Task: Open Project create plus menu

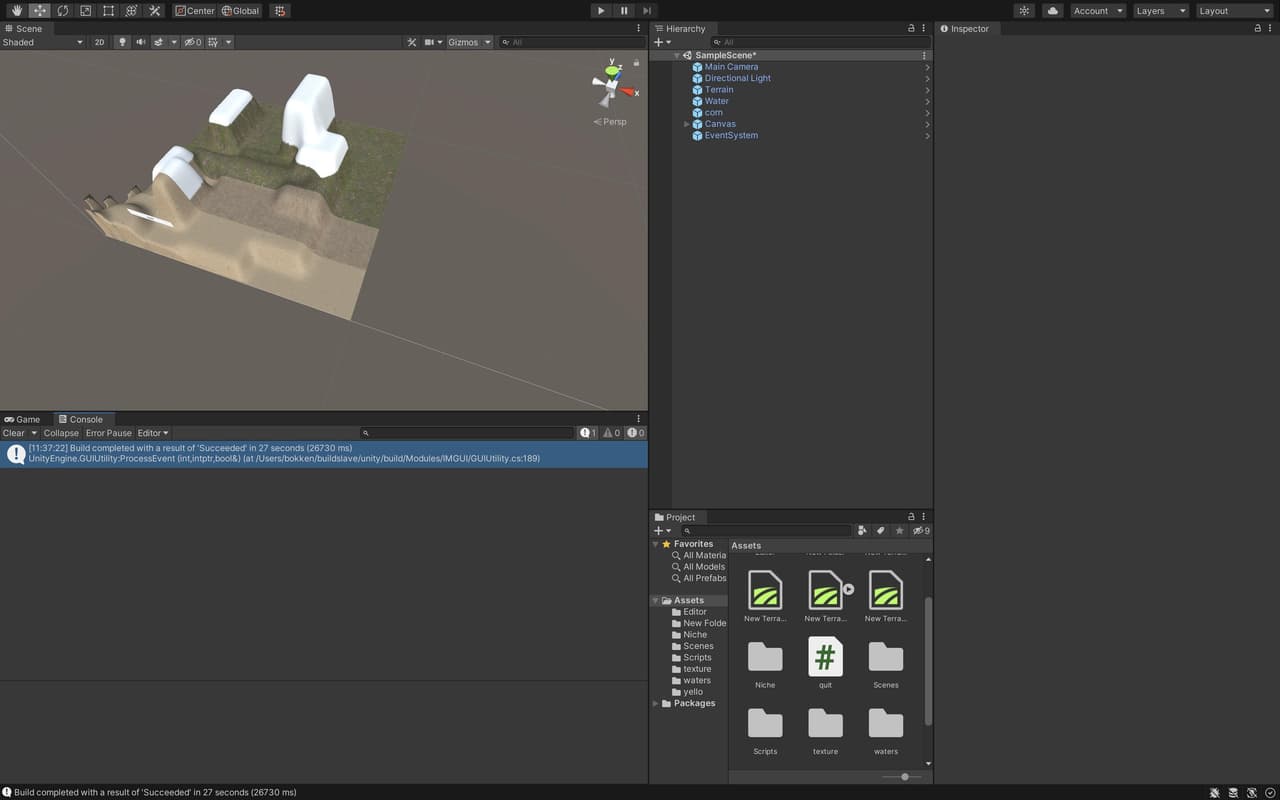Action: [x=662, y=531]
